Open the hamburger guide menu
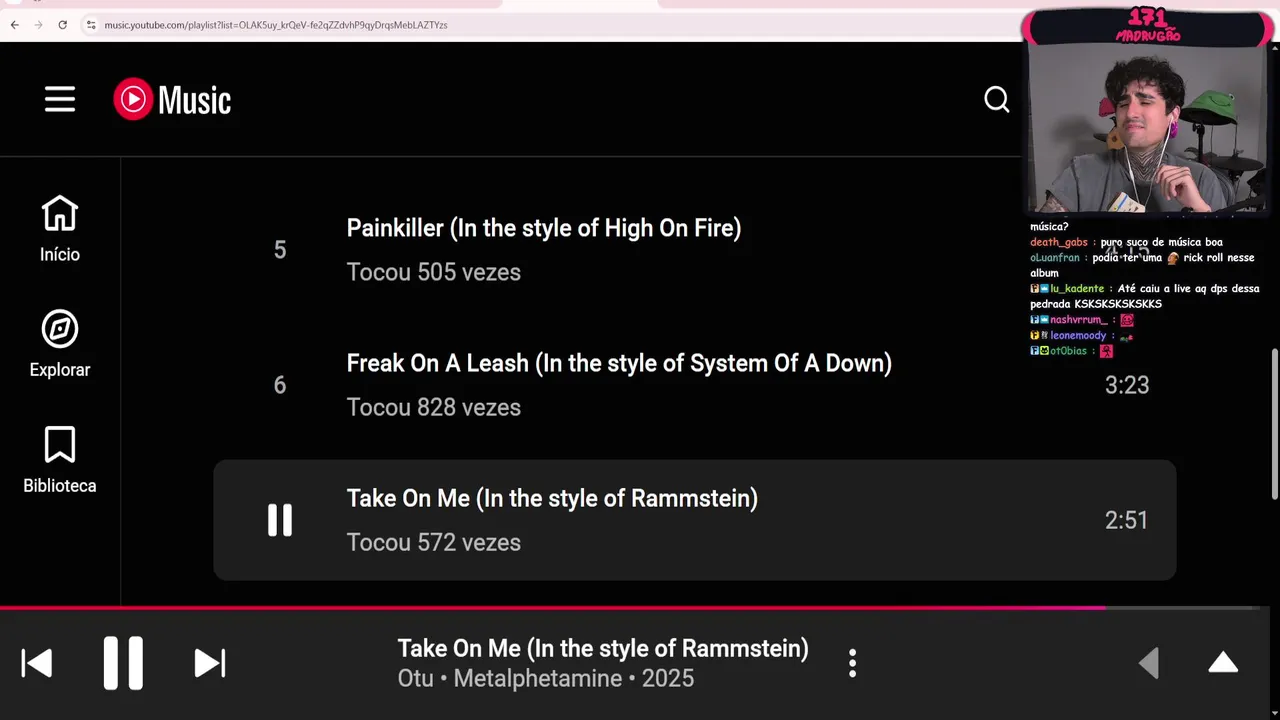The height and width of the screenshot is (720, 1280). coord(60,99)
